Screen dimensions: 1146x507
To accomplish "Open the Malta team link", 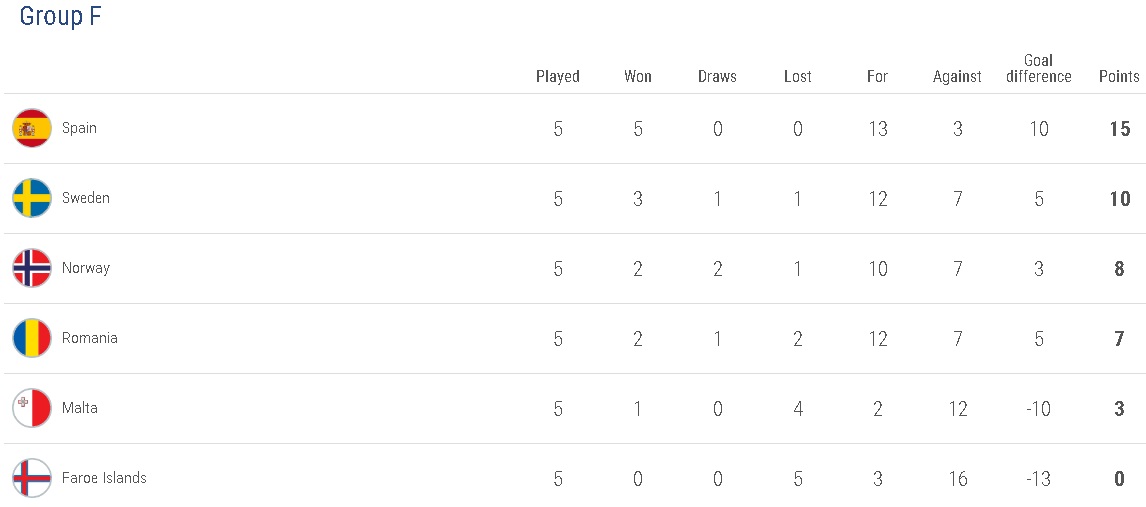I will pyautogui.click(x=80, y=408).
